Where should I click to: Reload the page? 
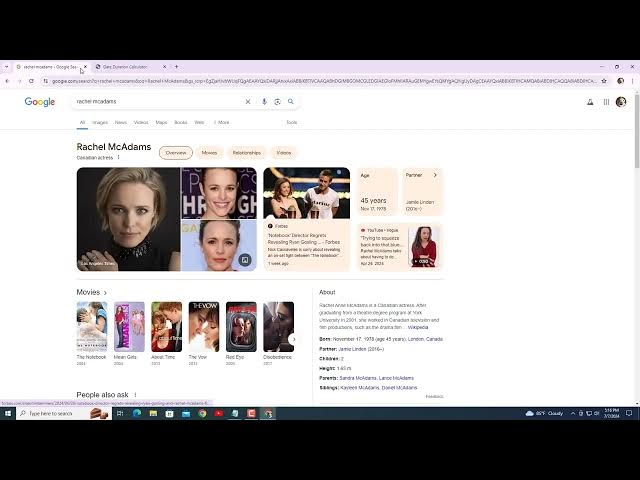click(31, 81)
